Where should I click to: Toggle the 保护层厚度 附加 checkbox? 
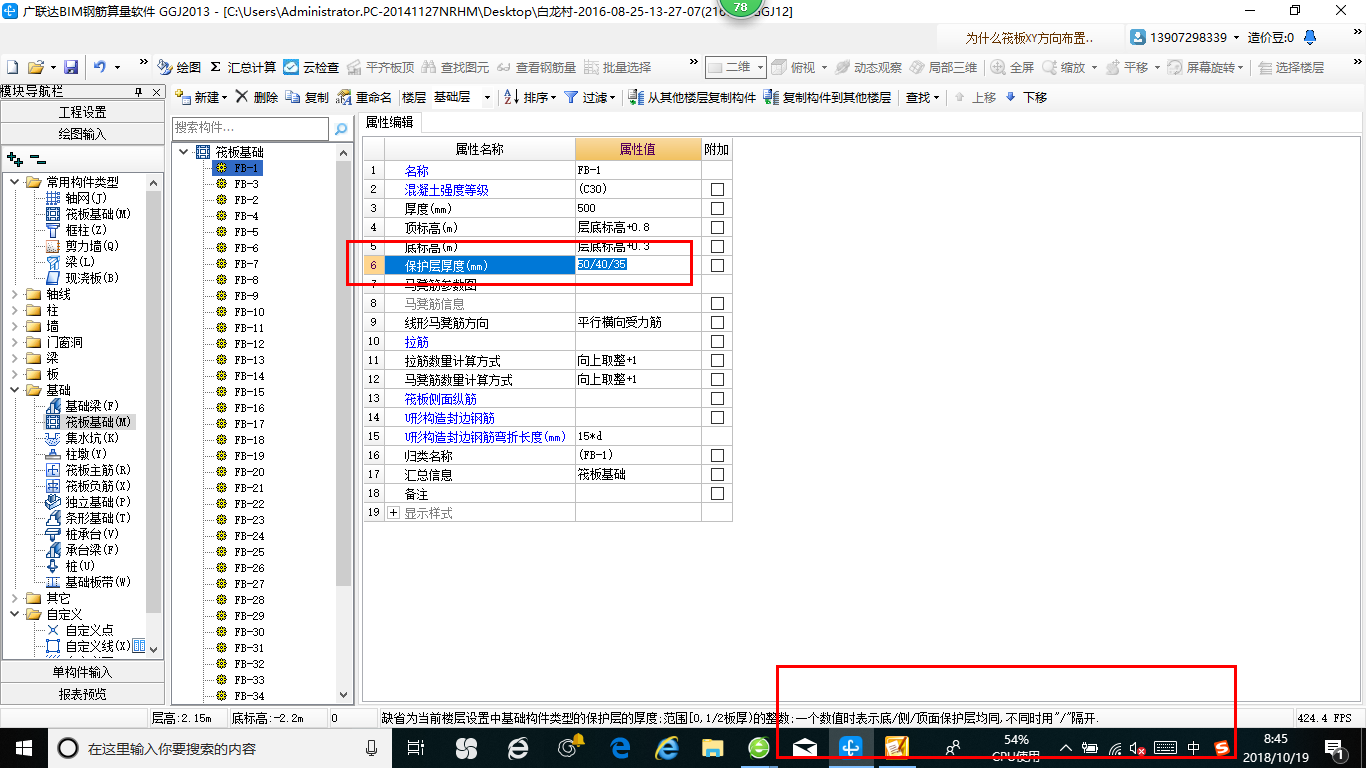pos(717,265)
